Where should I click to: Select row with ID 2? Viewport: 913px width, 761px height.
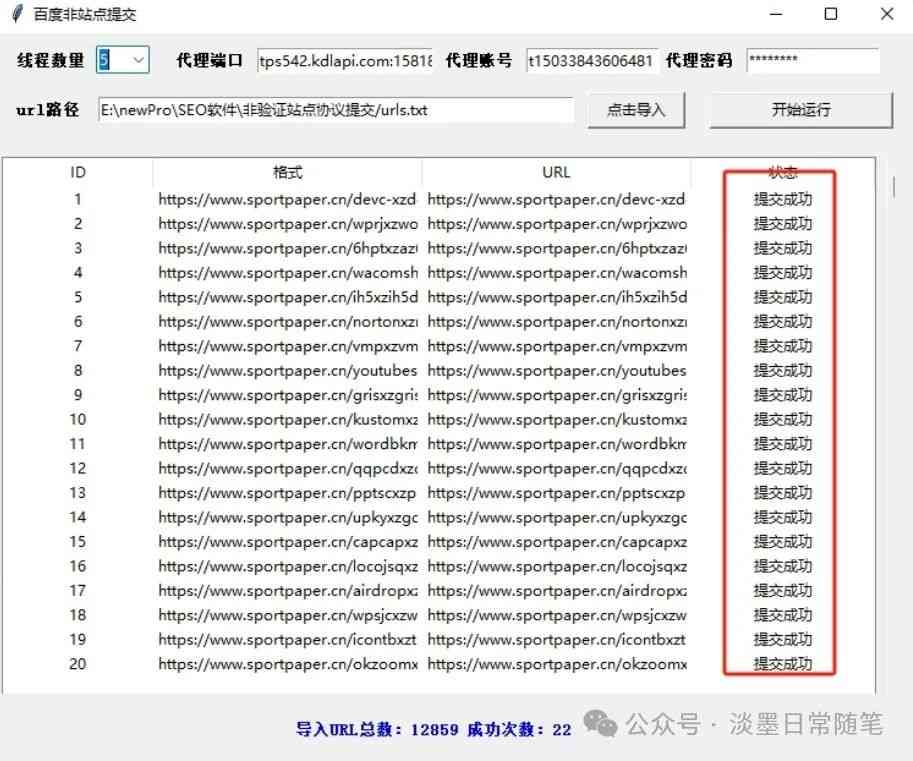coord(438,224)
